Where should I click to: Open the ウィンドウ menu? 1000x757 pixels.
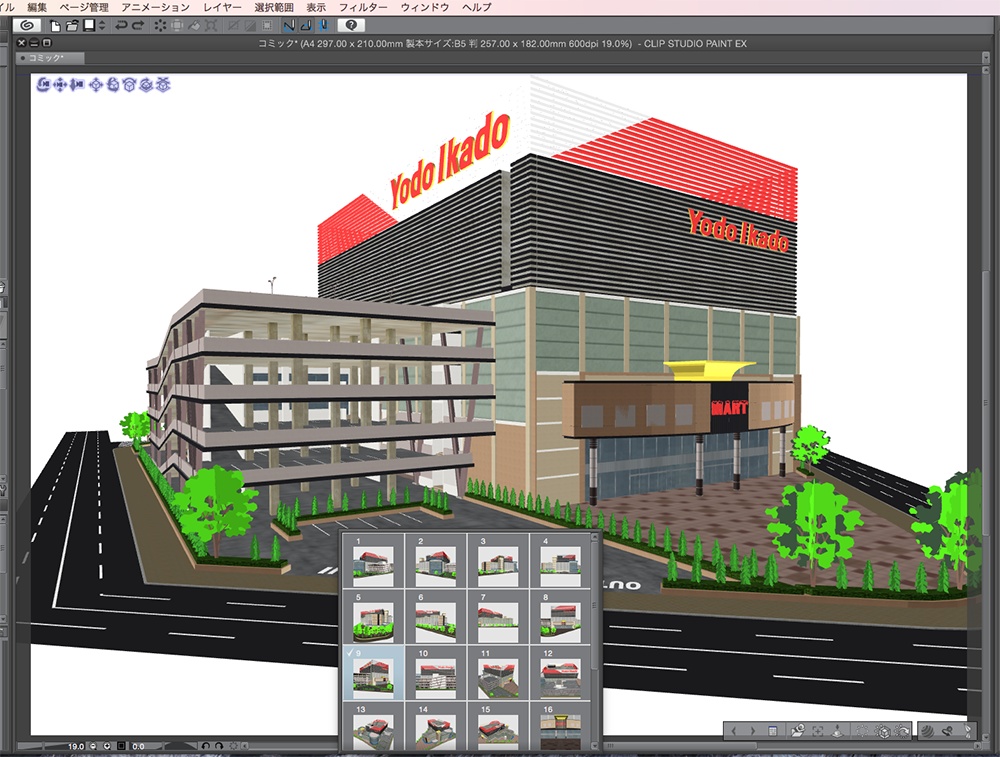(425, 7)
